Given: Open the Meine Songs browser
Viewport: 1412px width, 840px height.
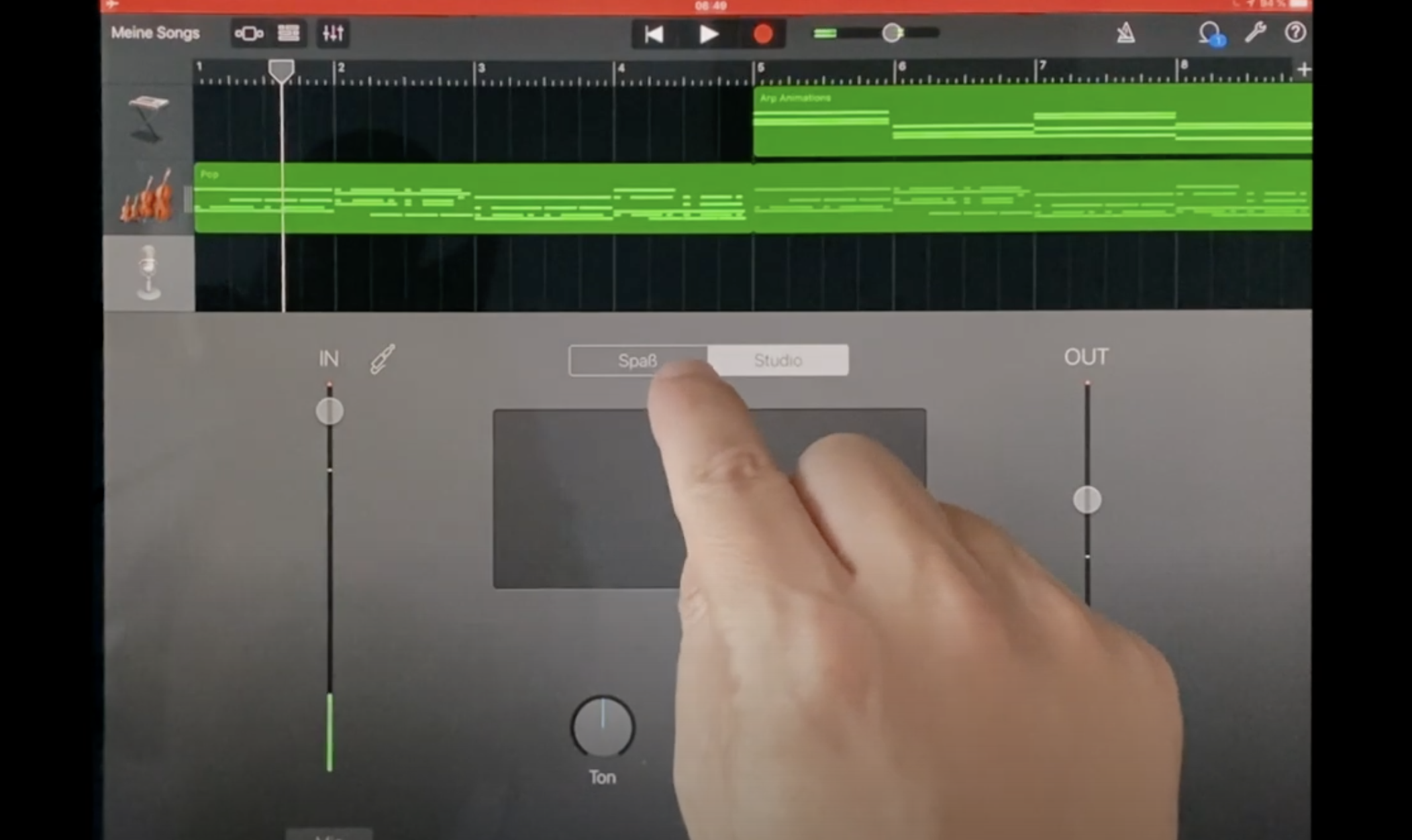Looking at the screenshot, I should coord(155,33).
